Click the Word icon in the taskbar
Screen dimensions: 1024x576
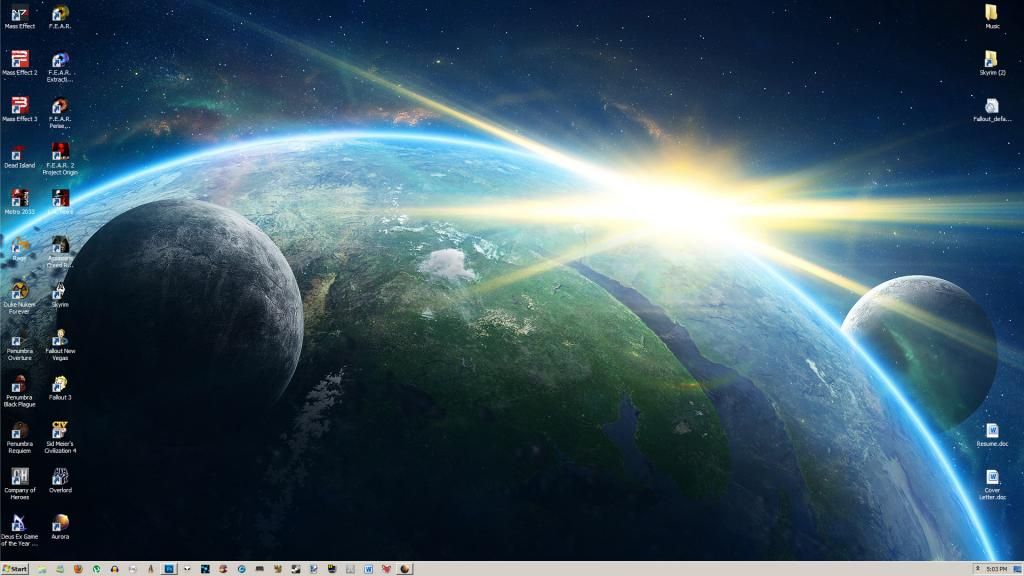click(368, 569)
